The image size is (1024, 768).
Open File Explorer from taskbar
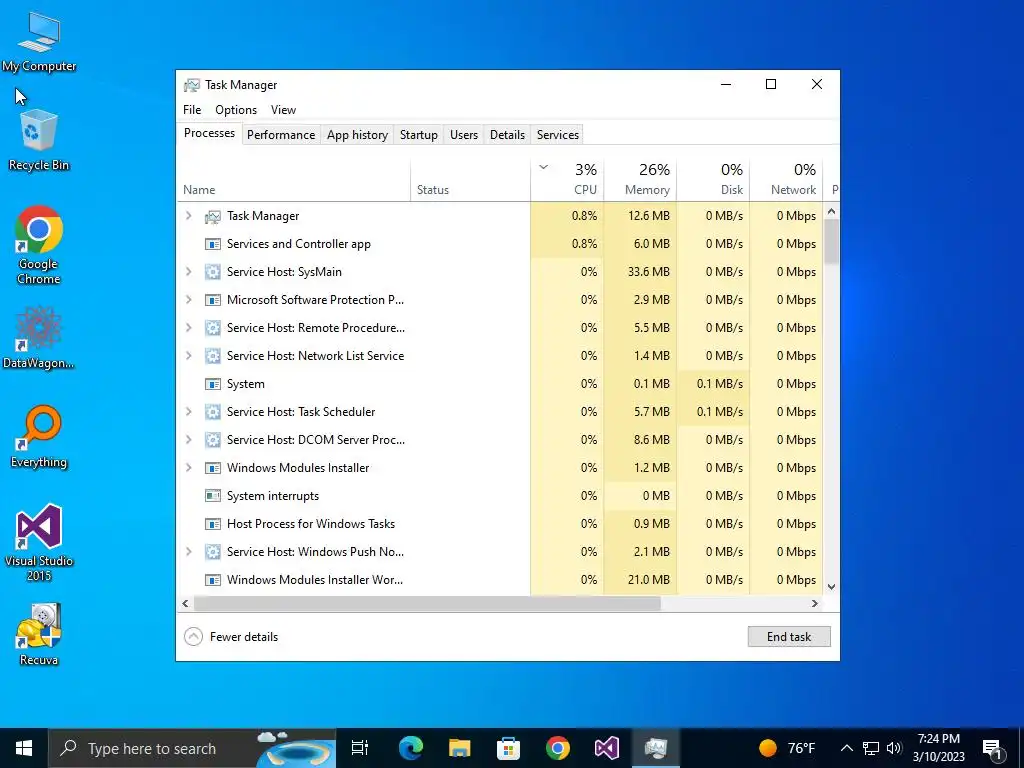[460, 748]
